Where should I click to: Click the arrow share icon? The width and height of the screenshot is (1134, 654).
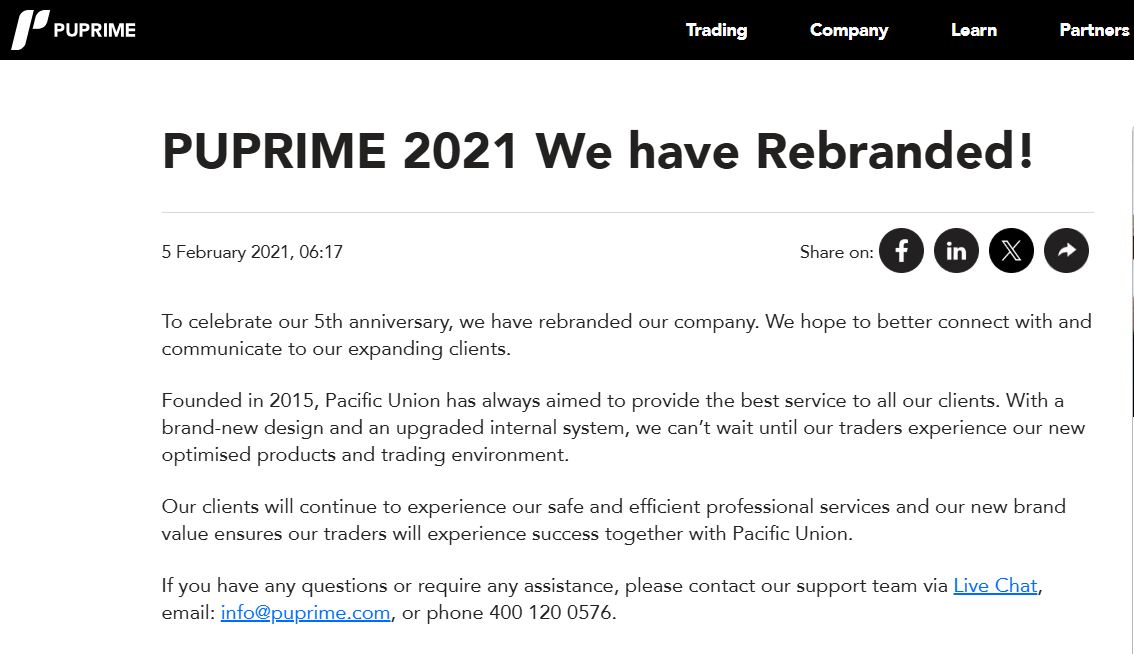(x=1066, y=251)
